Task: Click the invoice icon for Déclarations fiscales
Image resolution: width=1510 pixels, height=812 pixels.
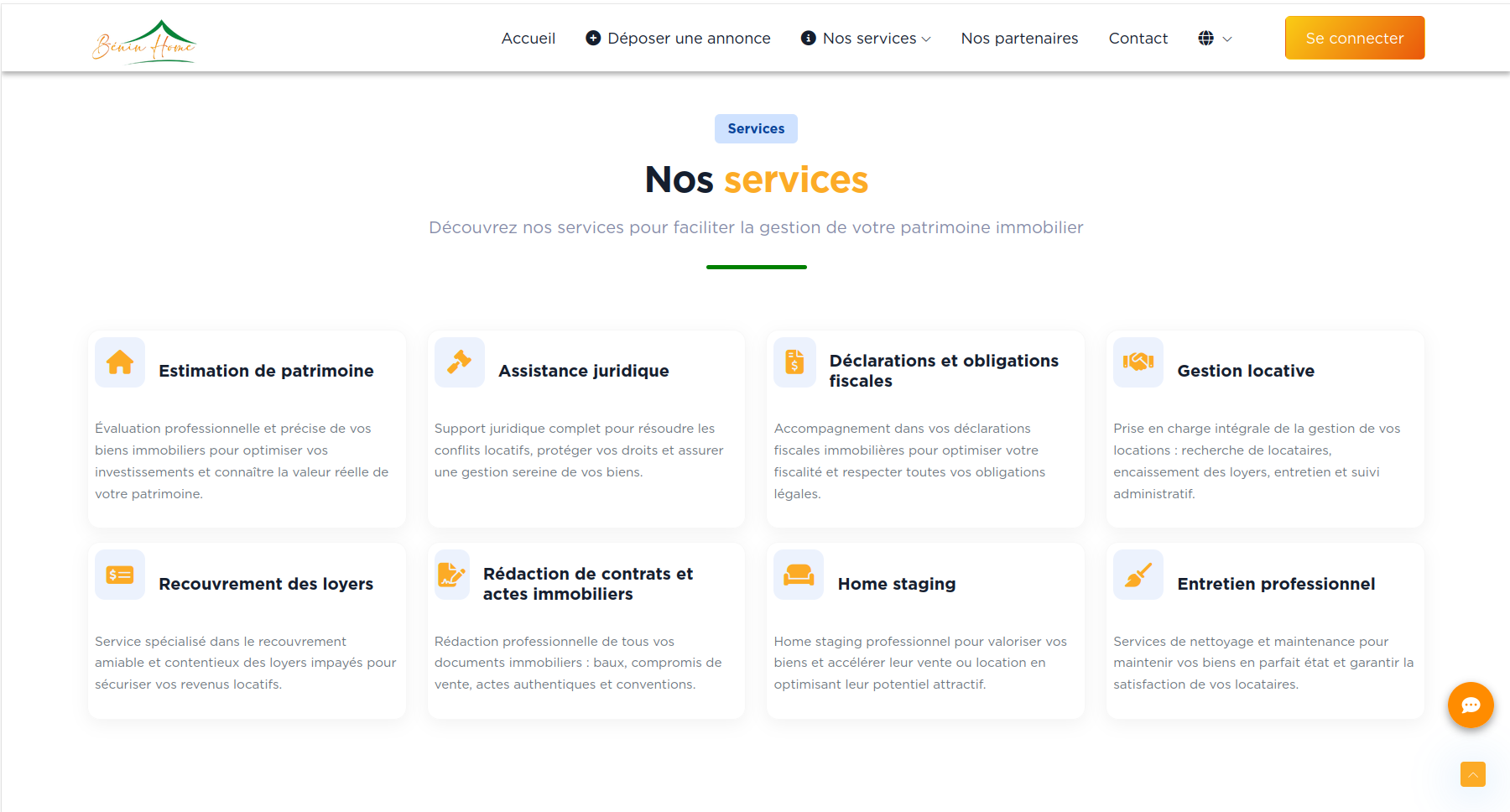Action: pyautogui.click(x=794, y=362)
